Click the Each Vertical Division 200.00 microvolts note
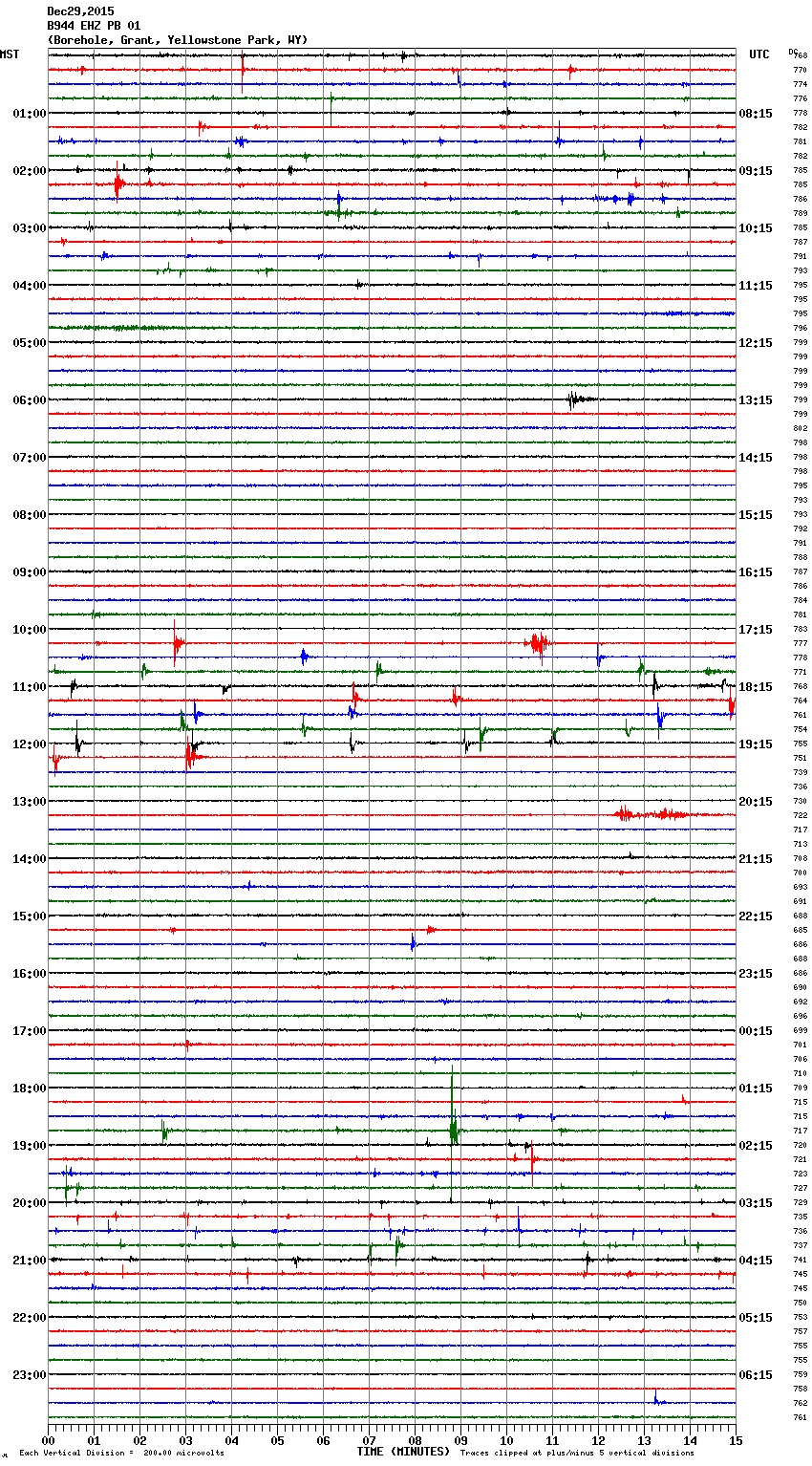 (121, 1453)
